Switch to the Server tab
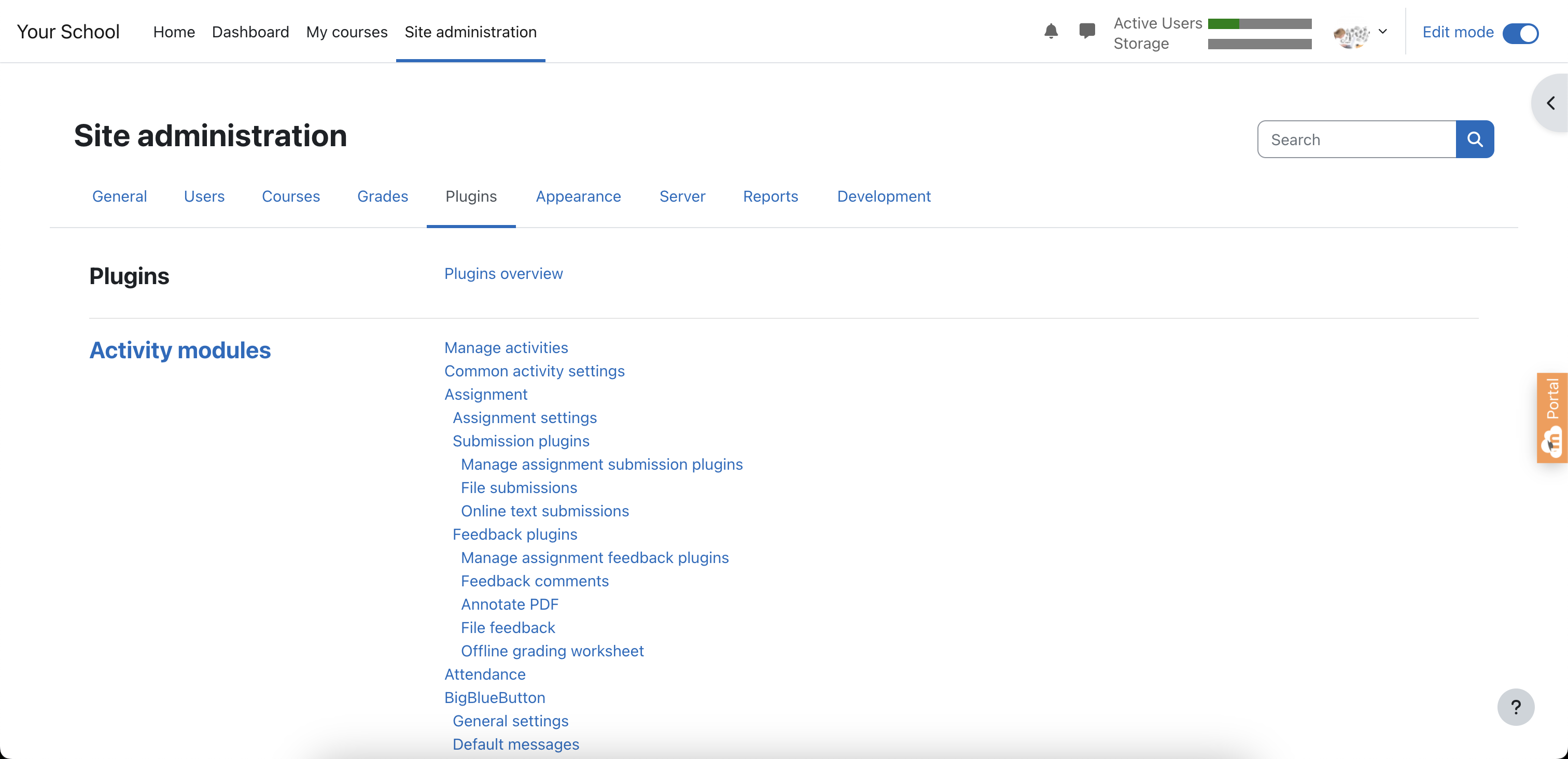The height and width of the screenshot is (759, 1568). pyautogui.click(x=682, y=196)
